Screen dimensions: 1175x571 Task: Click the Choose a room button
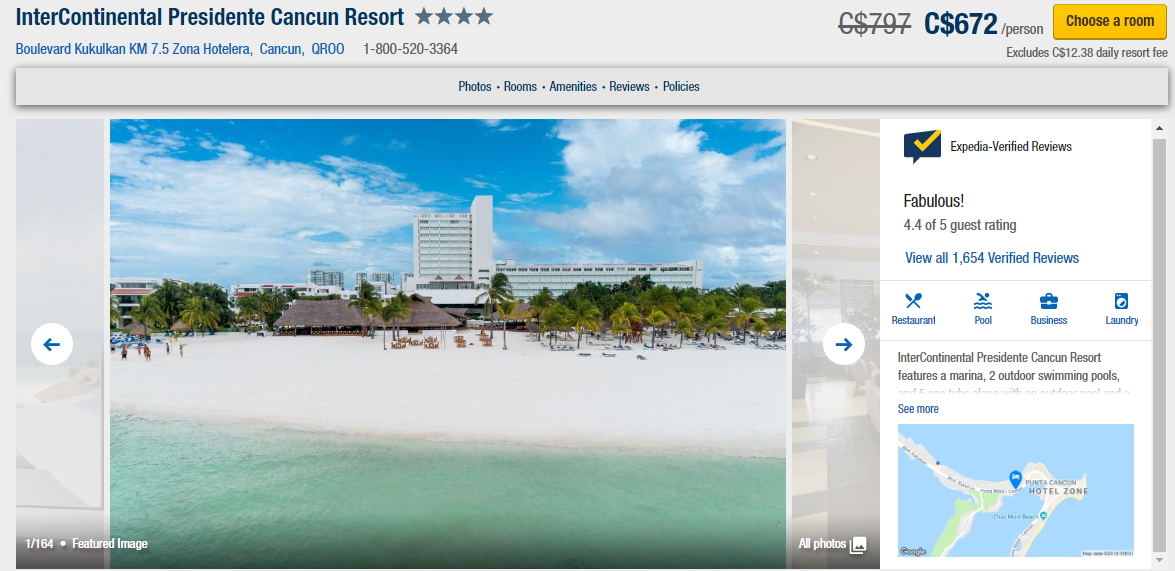(1110, 21)
